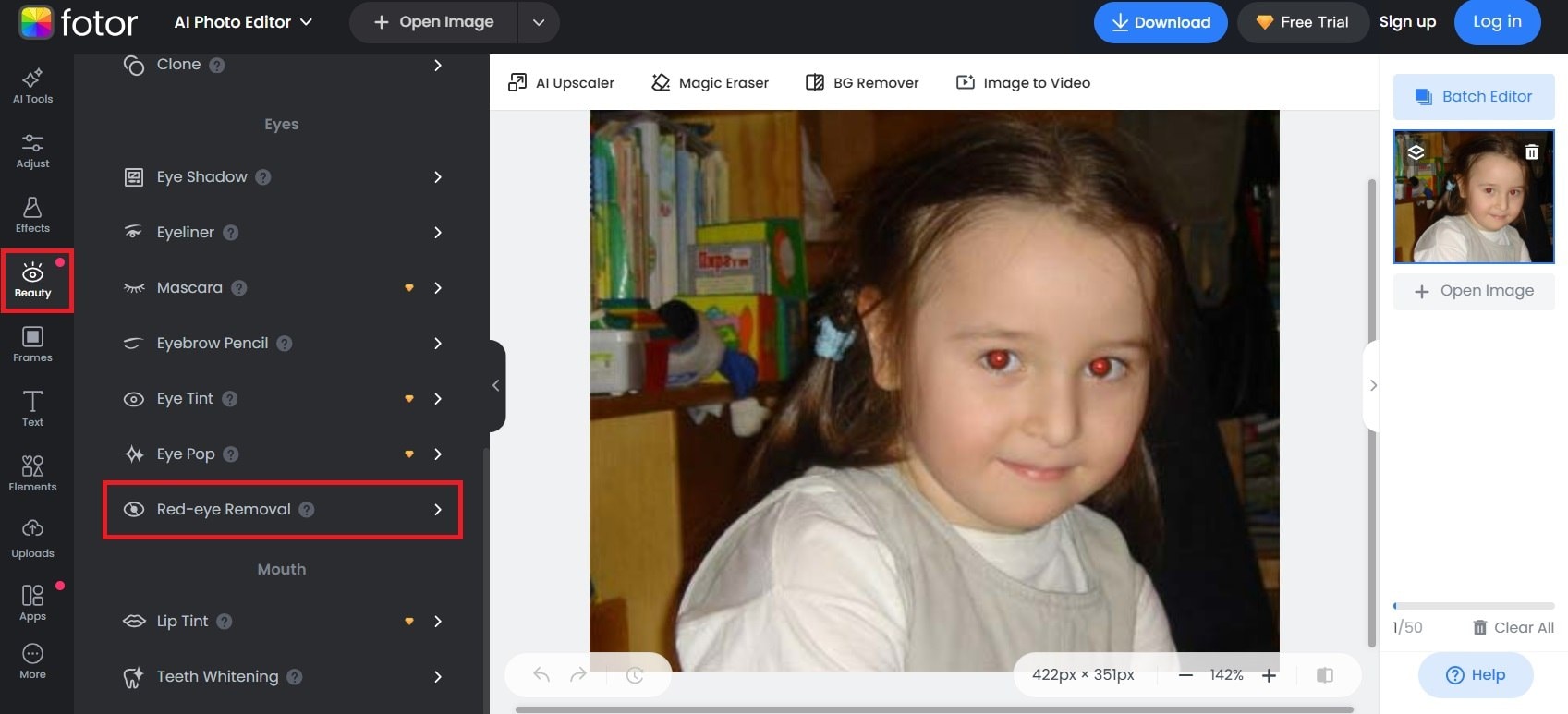This screenshot has height=714, width=1568.
Task: Expand the Eye Shadow options
Action: pyautogui.click(x=438, y=176)
